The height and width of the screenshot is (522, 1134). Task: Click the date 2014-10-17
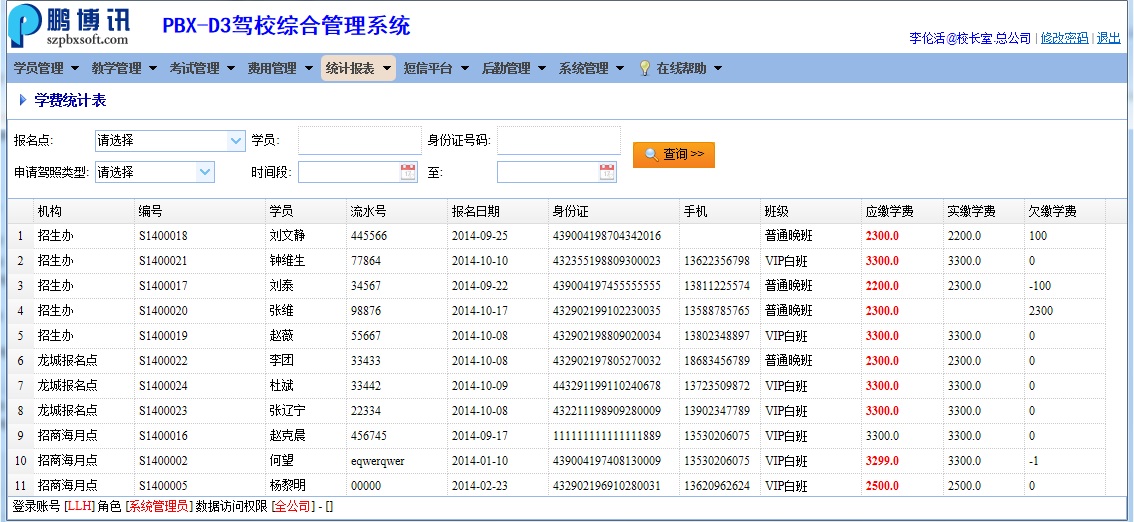479,310
